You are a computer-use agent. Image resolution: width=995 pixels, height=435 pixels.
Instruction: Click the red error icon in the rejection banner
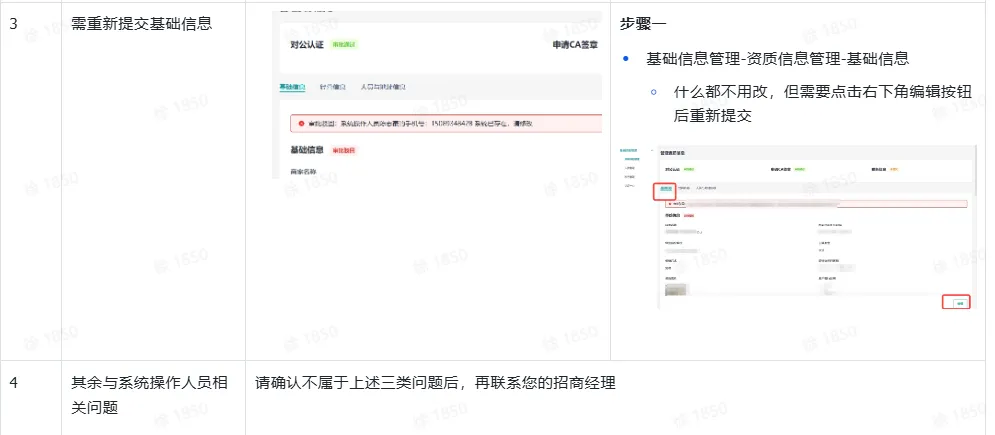tap(301, 124)
